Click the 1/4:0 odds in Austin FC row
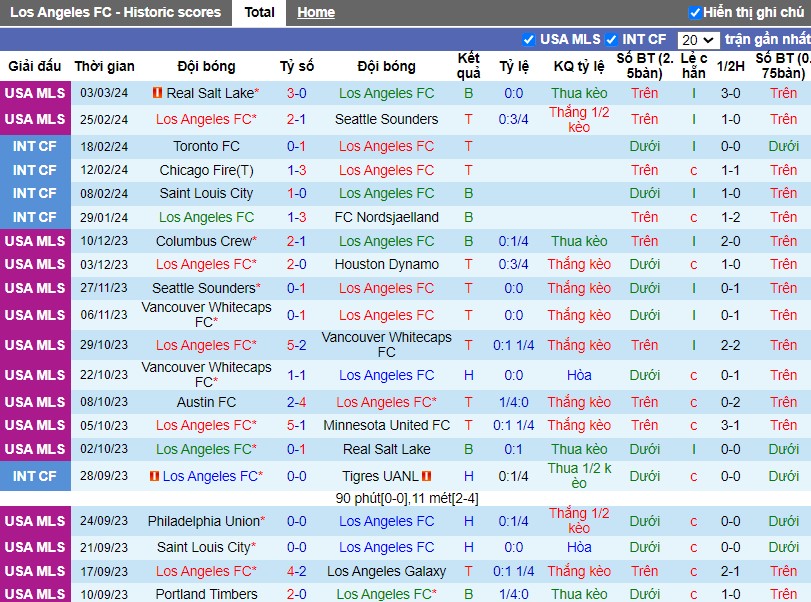811x602 pixels. pos(513,402)
